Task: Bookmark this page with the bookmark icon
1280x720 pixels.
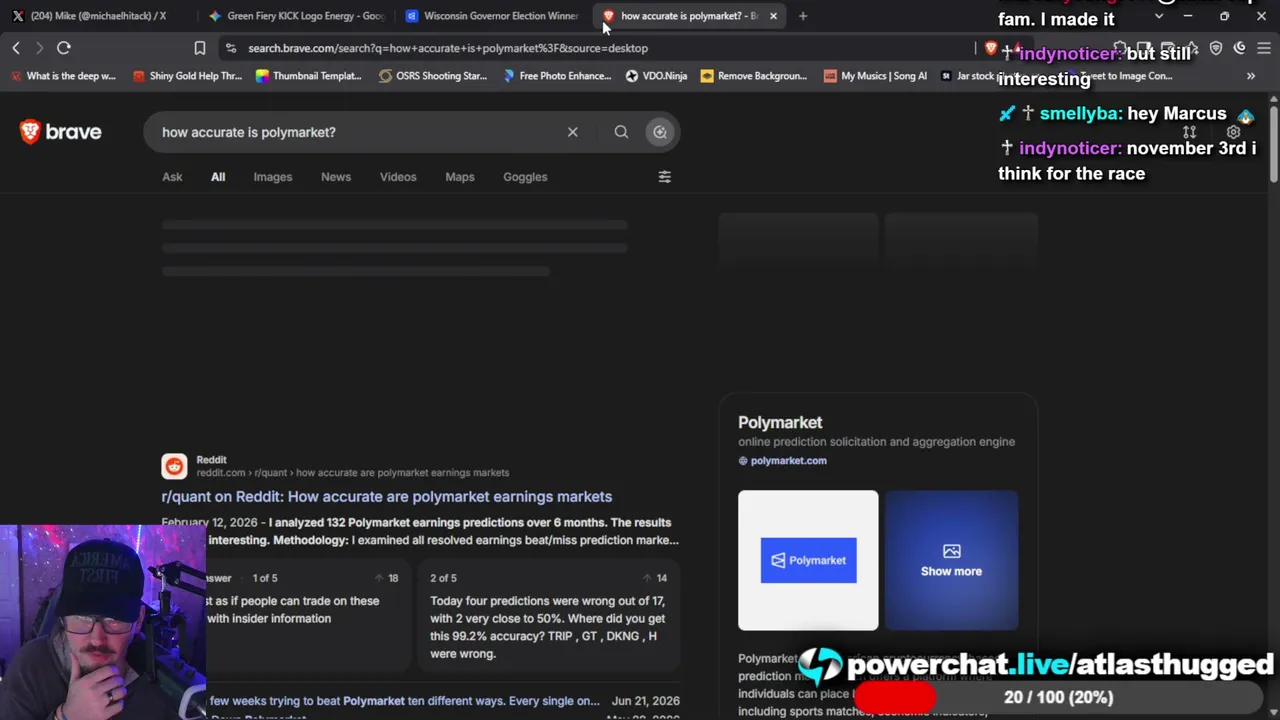Action: coord(200,48)
